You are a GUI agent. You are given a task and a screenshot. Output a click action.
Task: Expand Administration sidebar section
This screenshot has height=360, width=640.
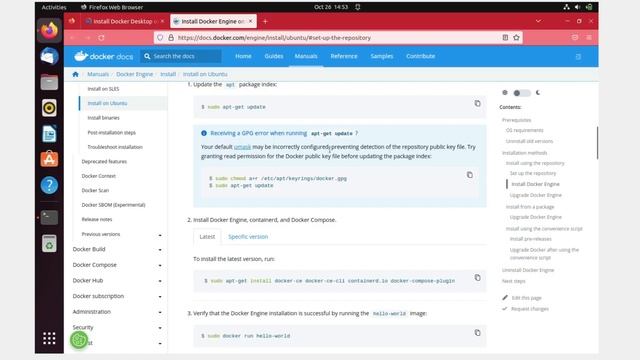[160, 312]
